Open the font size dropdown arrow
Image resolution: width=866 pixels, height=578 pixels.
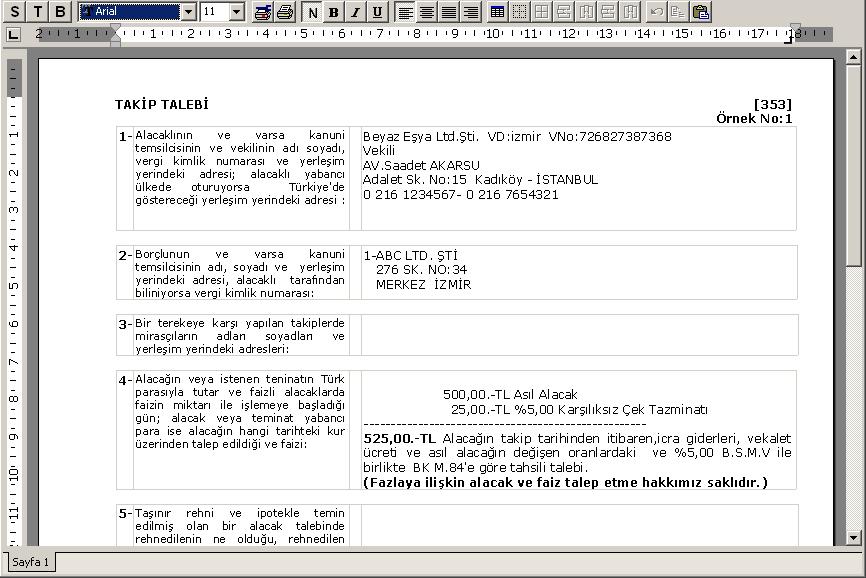(x=236, y=12)
